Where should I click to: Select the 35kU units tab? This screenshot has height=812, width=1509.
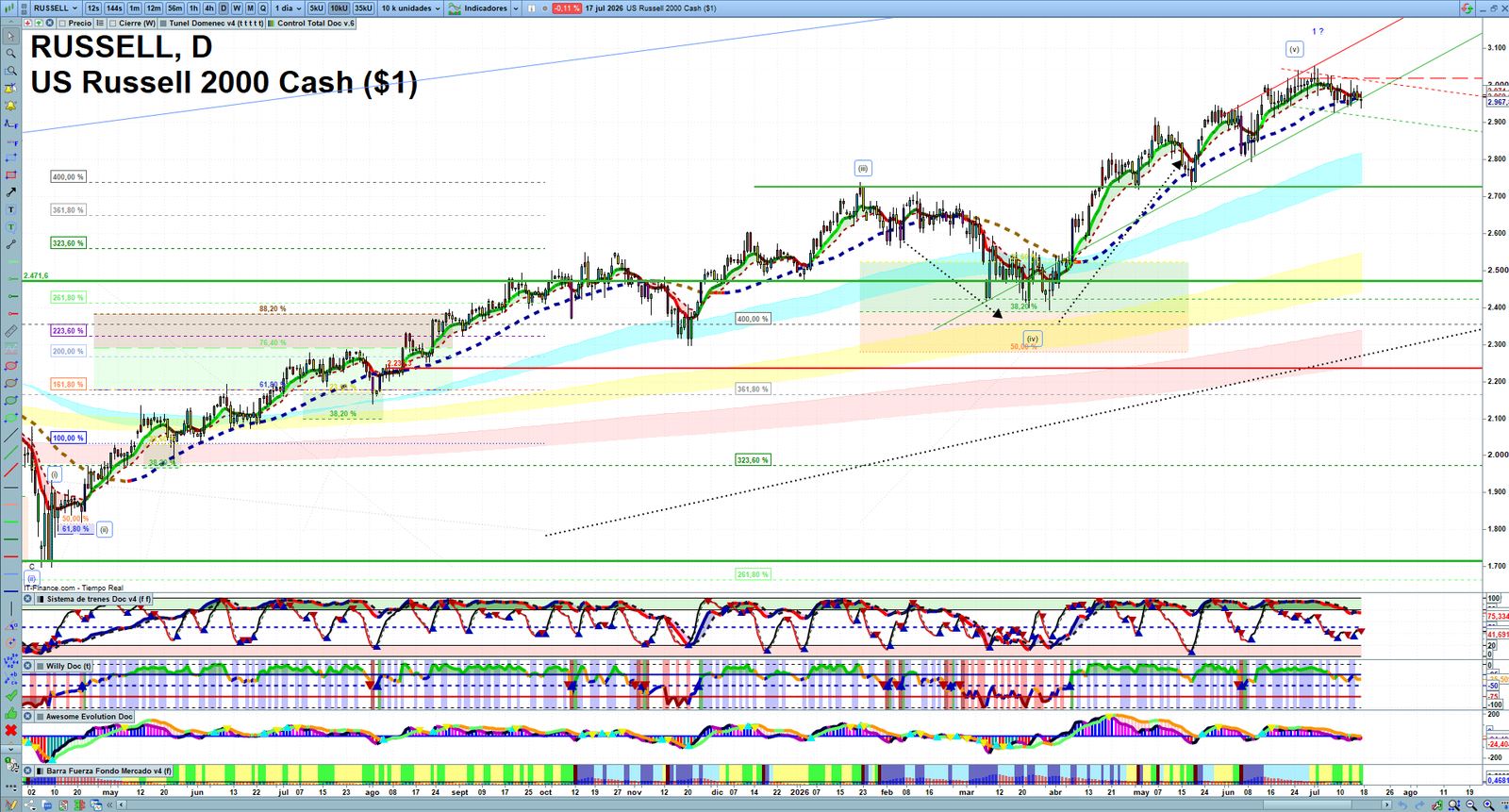[363, 8]
